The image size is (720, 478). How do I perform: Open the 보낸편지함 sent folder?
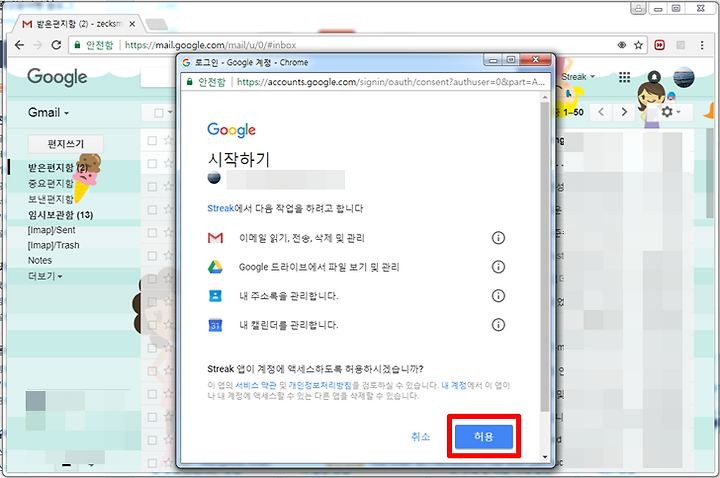51,199
